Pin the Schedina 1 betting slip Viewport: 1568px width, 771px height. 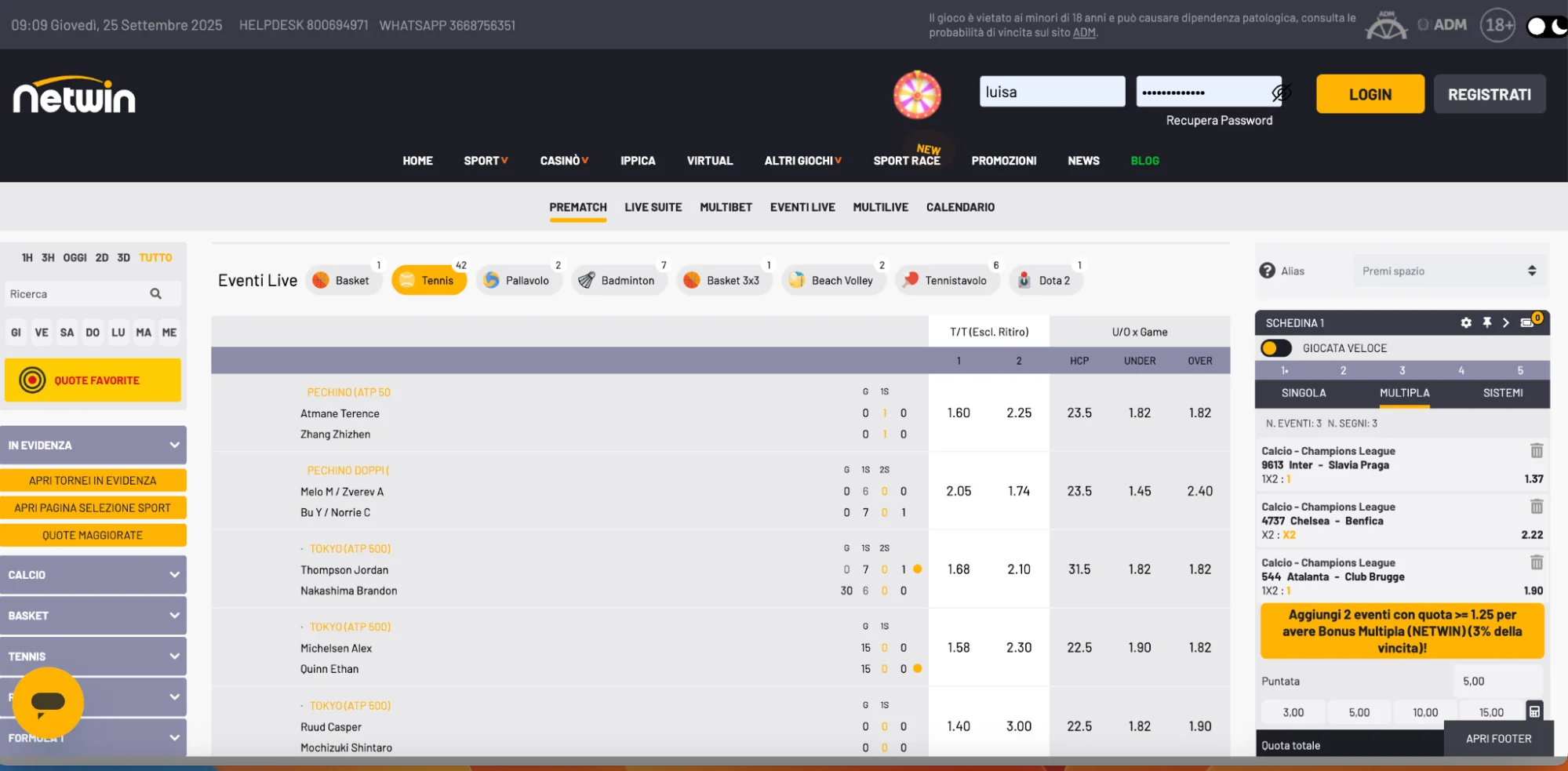1486,322
